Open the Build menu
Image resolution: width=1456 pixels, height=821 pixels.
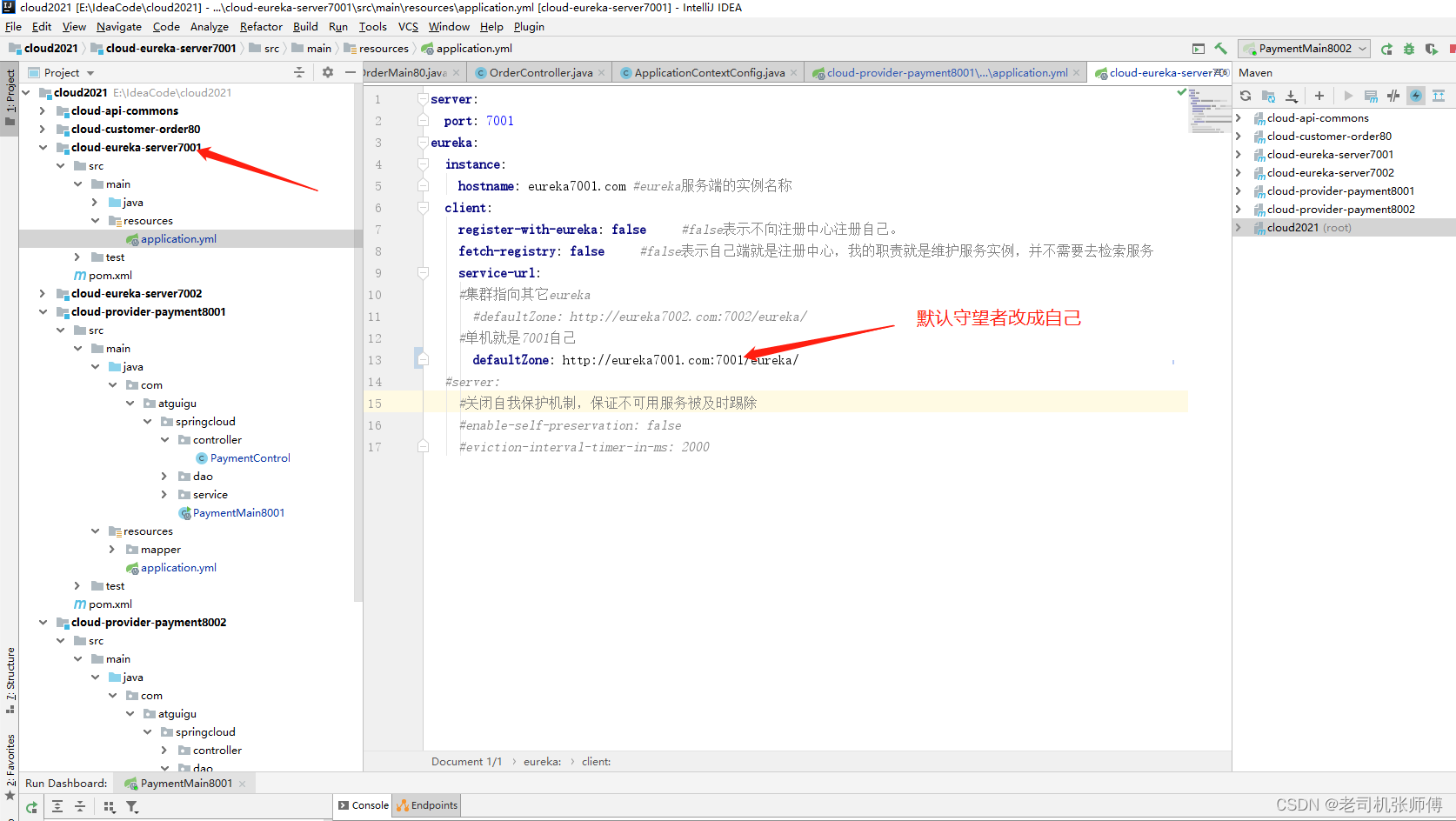(305, 27)
